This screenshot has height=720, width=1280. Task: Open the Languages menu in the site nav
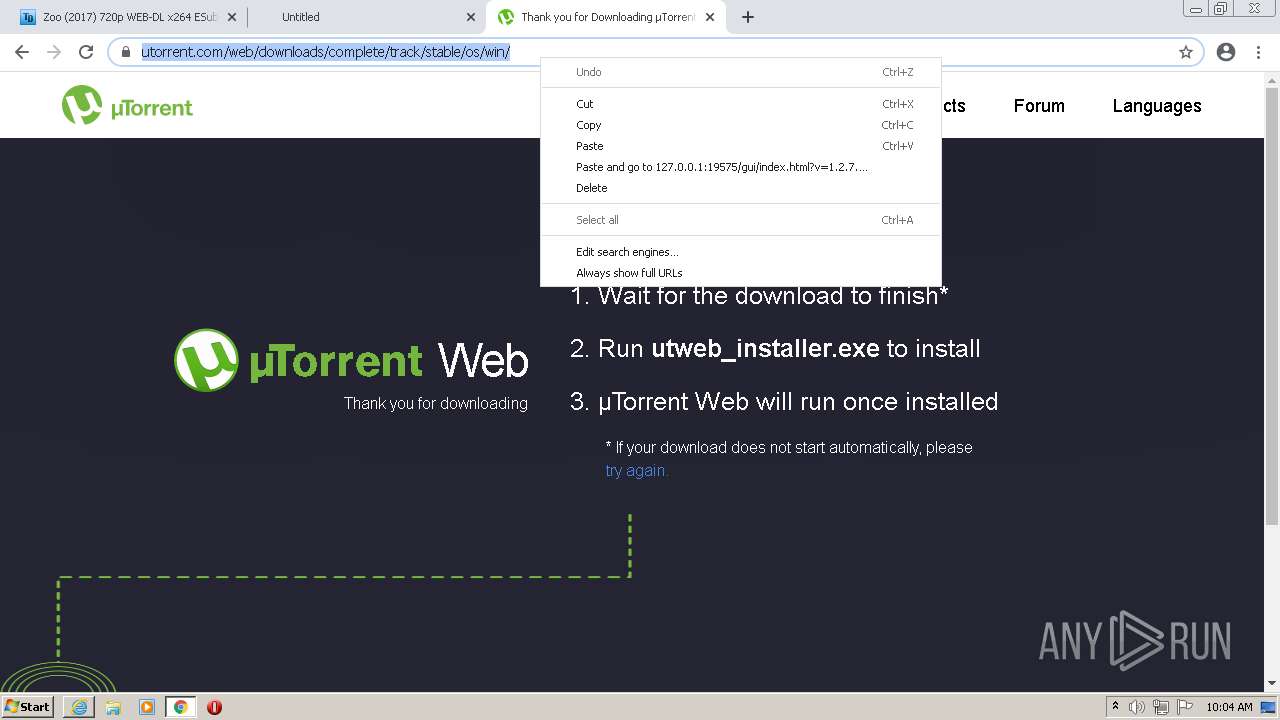pos(1157,106)
